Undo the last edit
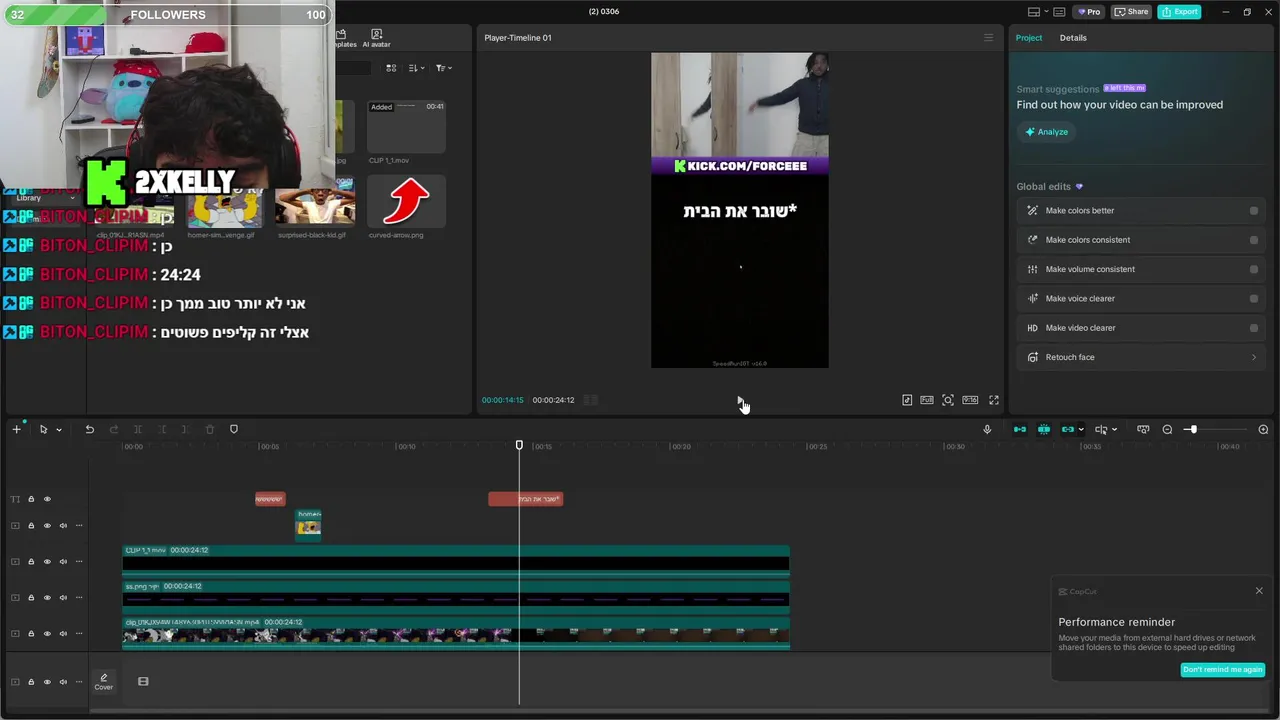Screen dimensions: 1280x720 (x=89, y=429)
